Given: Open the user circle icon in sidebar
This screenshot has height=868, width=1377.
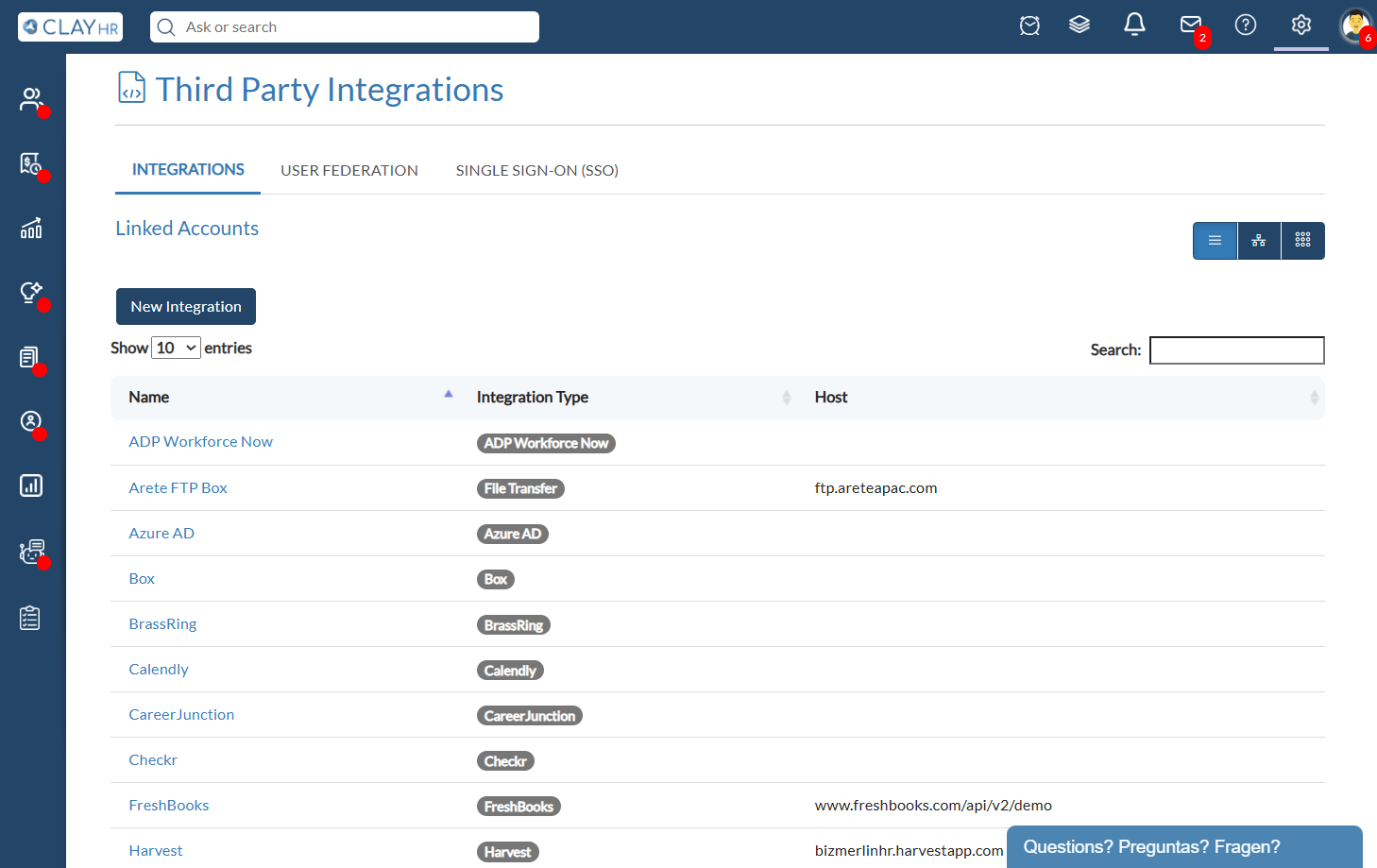Looking at the screenshot, I should pos(31,421).
